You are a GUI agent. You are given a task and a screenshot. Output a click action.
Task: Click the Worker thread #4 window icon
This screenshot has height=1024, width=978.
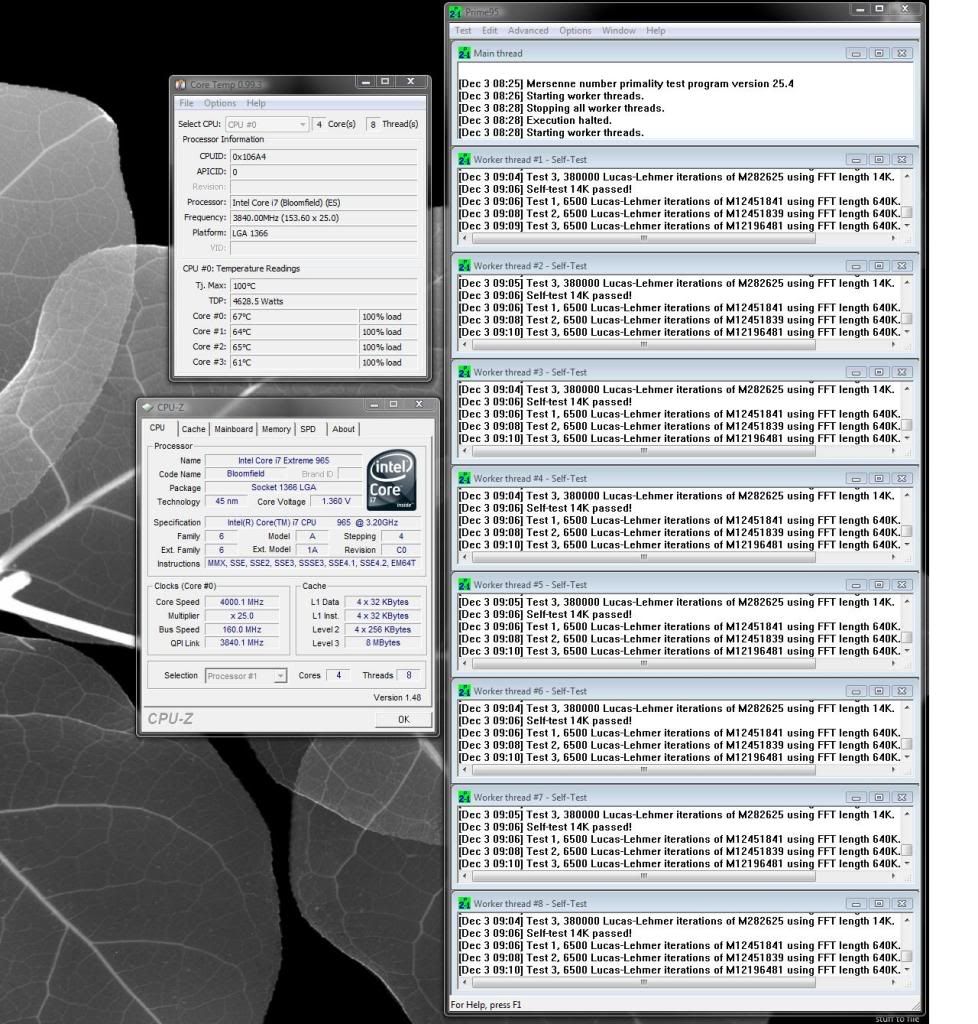464,479
